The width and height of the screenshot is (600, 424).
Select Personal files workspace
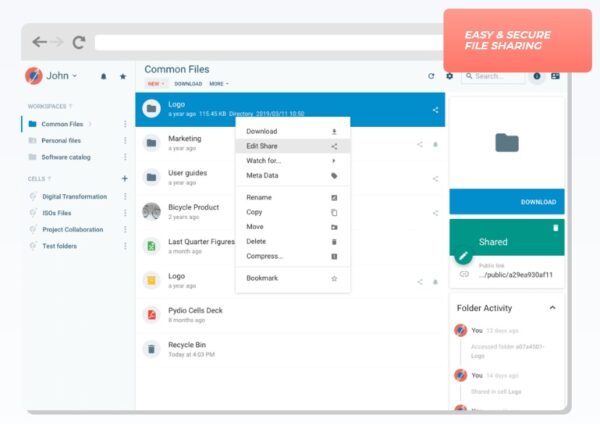(x=61, y=140)
